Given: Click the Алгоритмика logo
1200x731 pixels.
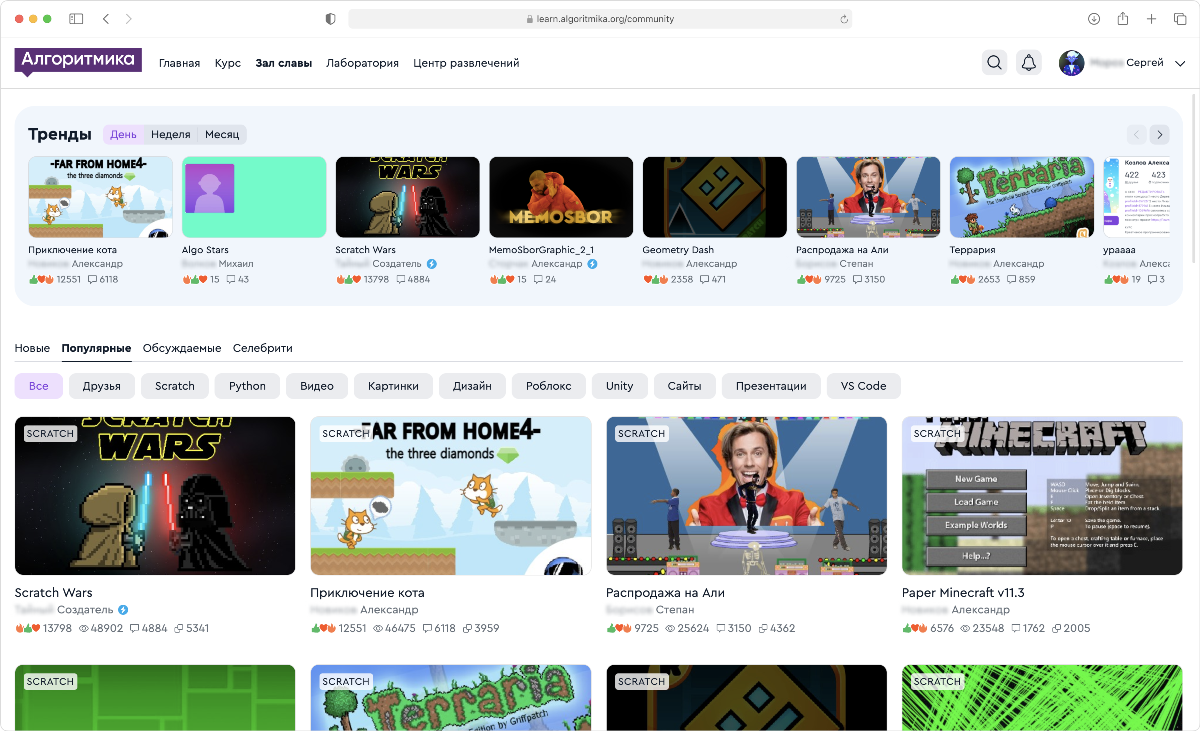Looking at the screenshot, I should coord(78,61).
